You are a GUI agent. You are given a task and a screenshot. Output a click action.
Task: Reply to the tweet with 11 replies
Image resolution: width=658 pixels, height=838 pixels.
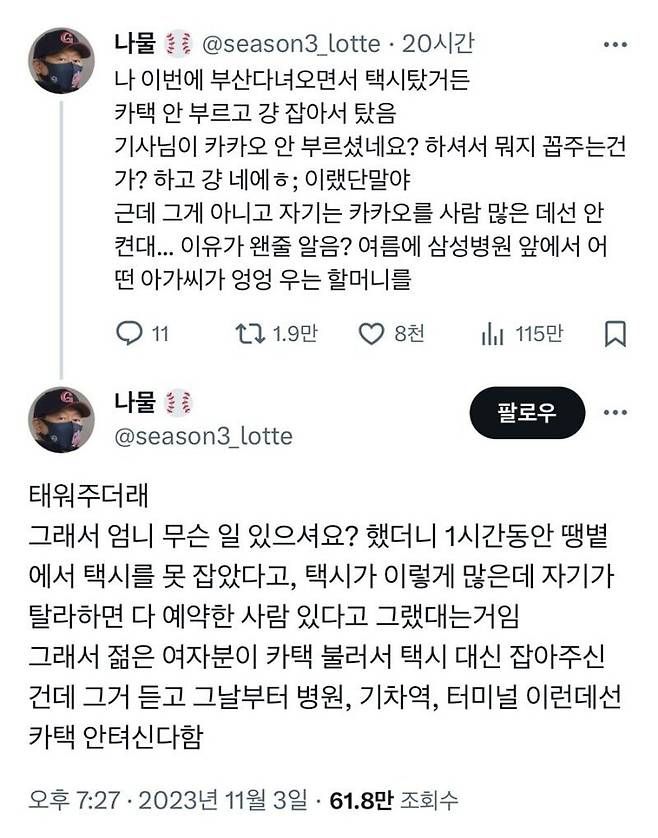point(131,334)
